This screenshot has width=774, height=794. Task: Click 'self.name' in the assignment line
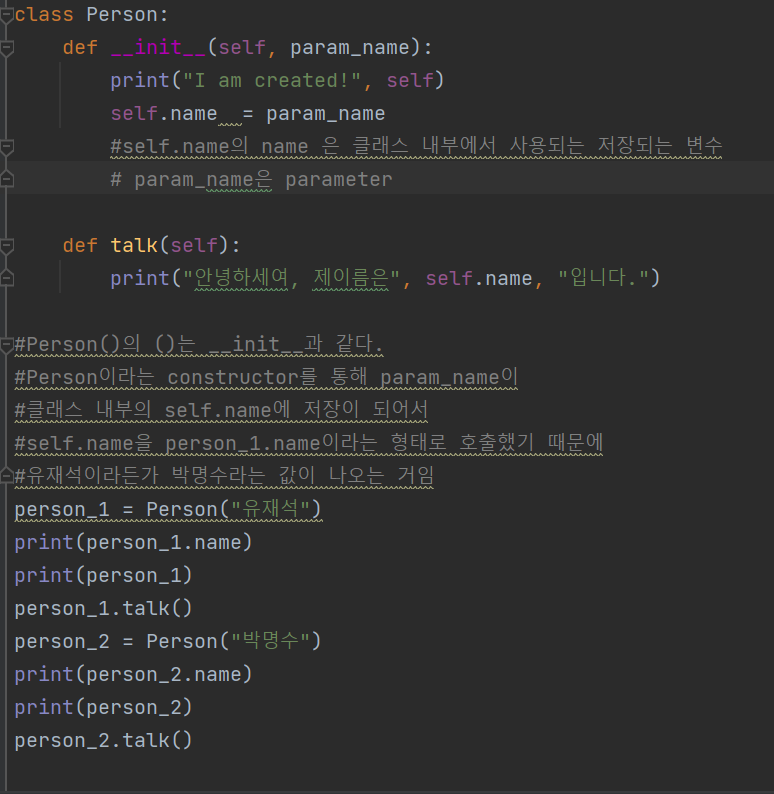(x=164, y=114)
